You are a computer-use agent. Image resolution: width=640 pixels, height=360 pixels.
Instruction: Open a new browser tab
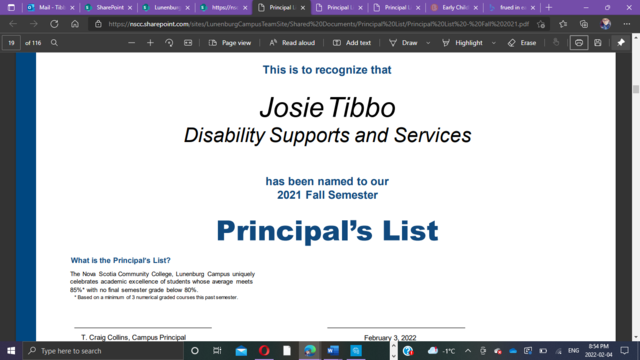(x=549, y=7)
